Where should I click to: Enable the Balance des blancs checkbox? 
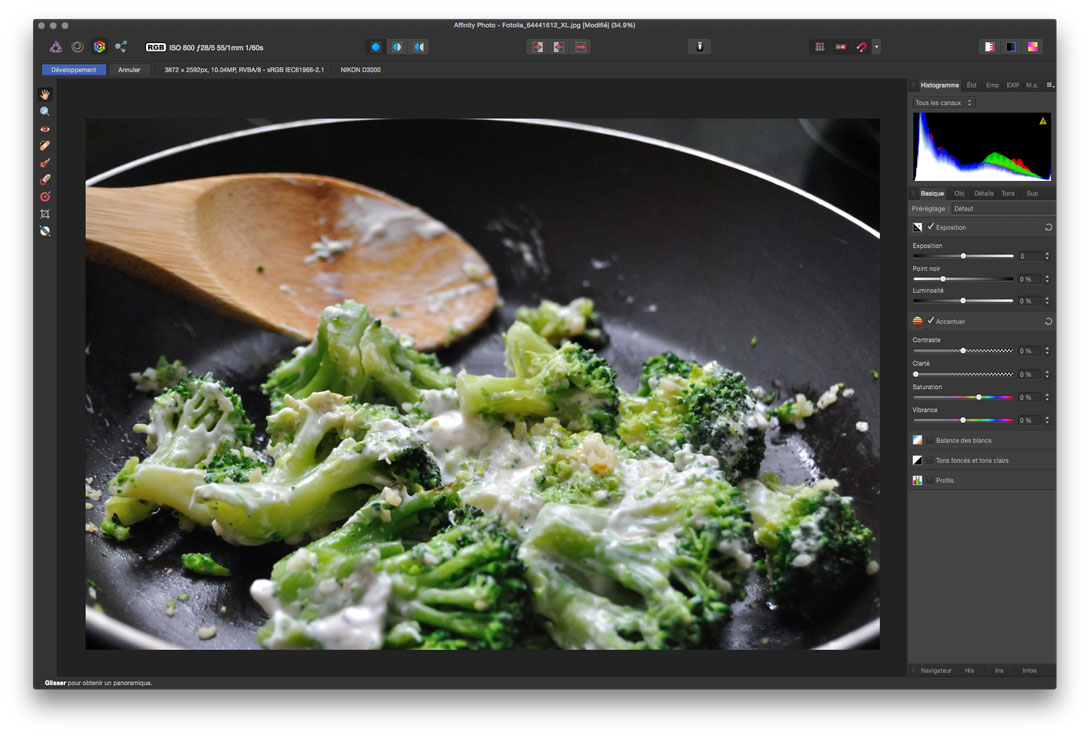(930, 440)
